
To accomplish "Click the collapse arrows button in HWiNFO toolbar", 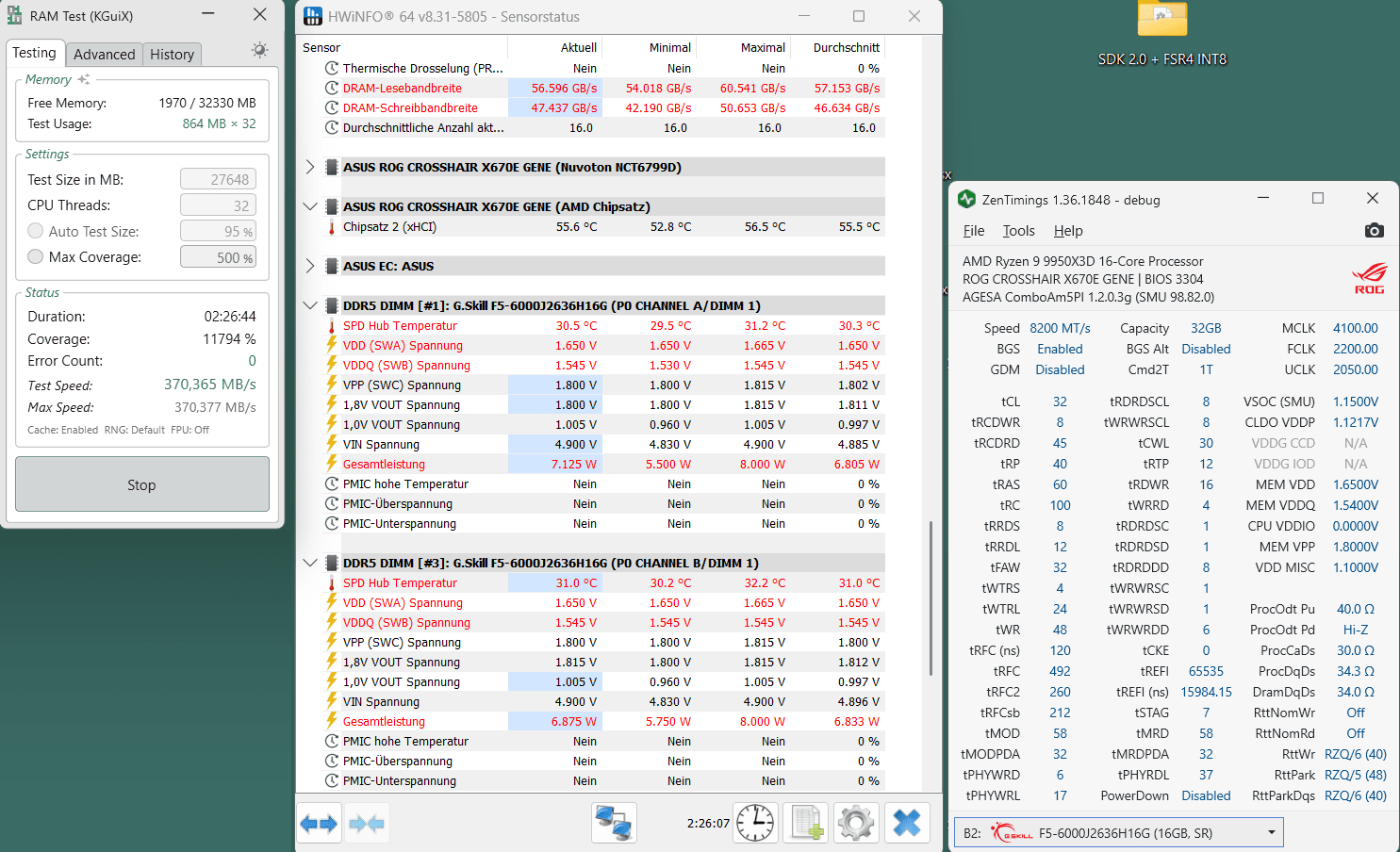I will (x=367, y=824).
